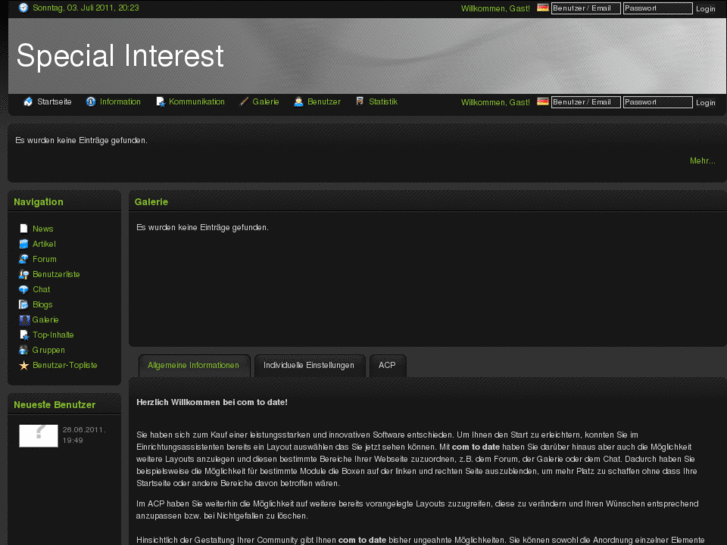Click Login button in navigation bar

click(705, 103)
